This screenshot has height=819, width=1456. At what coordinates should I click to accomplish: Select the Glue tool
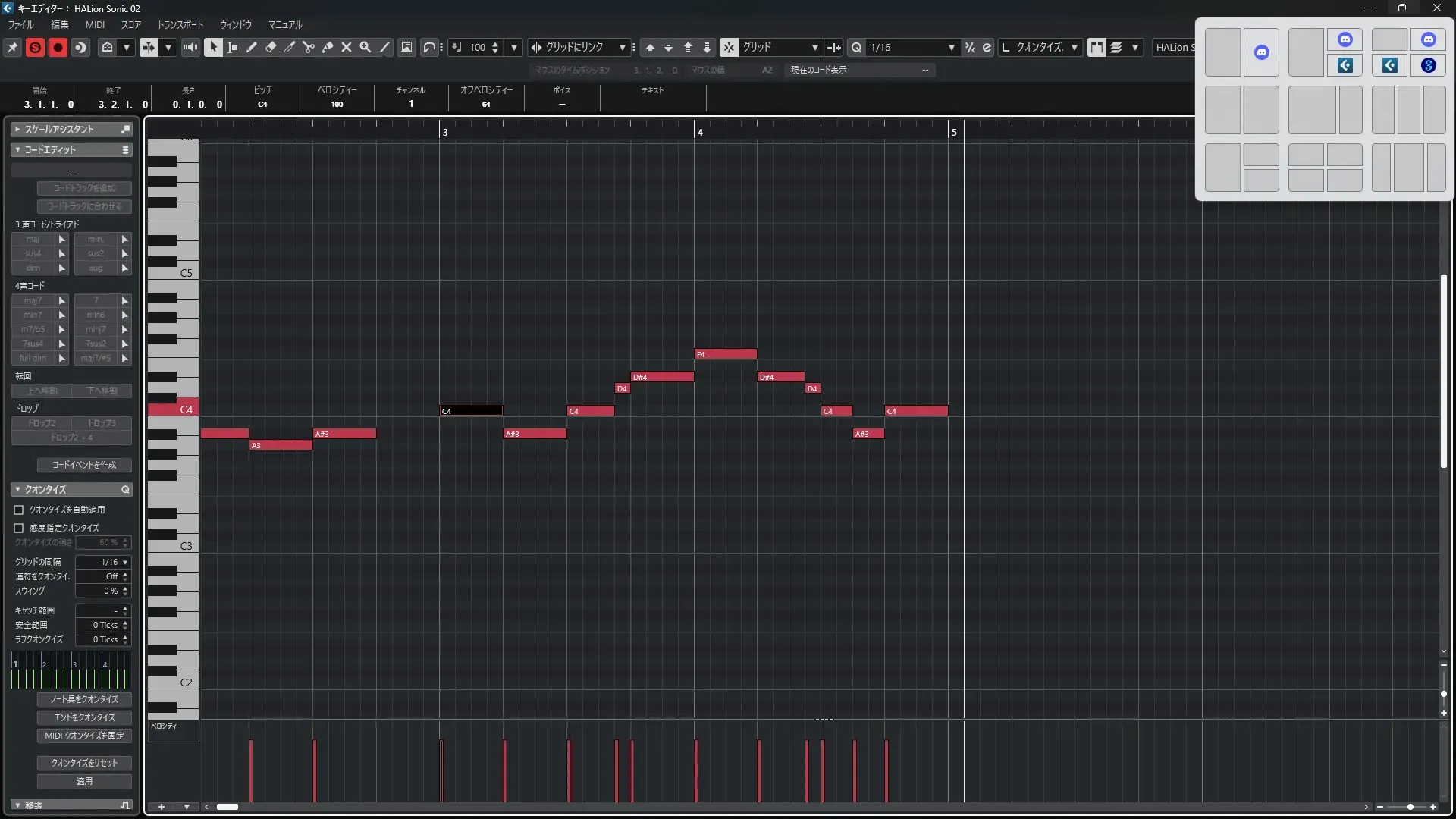327,47
